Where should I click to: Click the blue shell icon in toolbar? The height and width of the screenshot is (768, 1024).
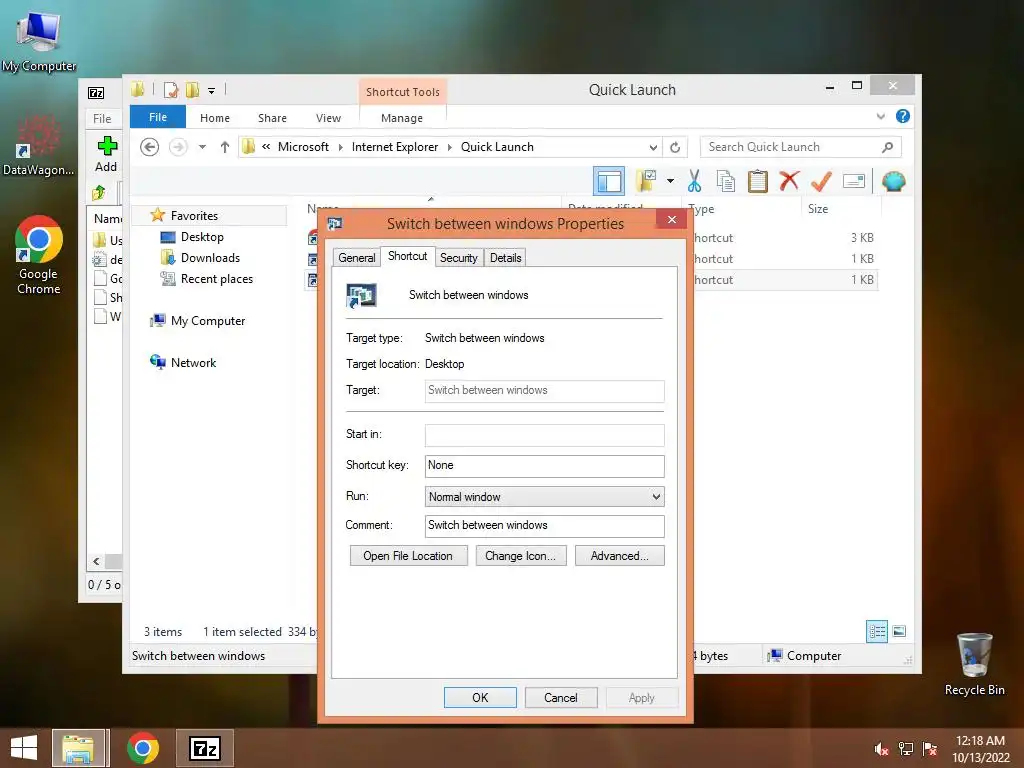(x=893, y=181)
